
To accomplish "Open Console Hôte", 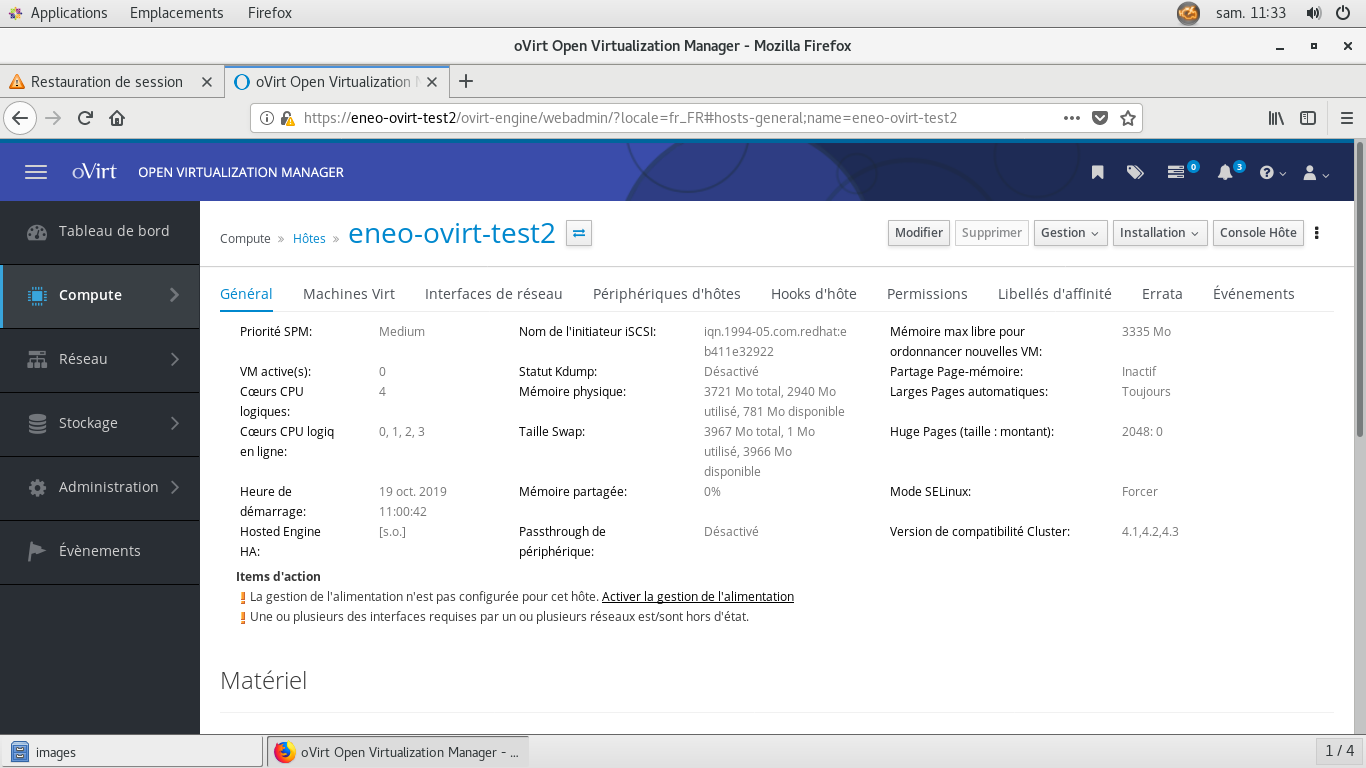I will pyautogui.click(x=1258, y=233).
